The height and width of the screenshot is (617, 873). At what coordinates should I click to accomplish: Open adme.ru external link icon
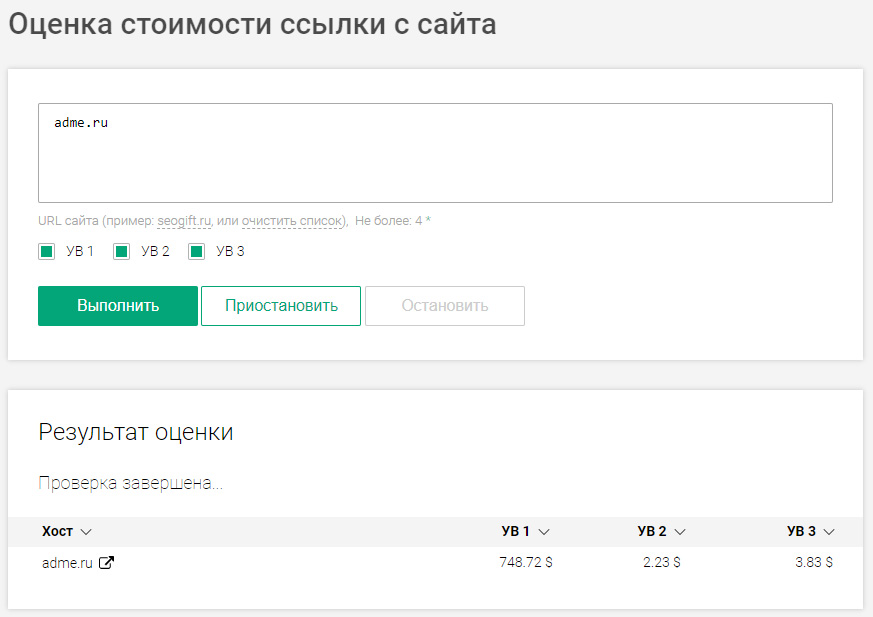pyautogui.click(x=106, y=562)
